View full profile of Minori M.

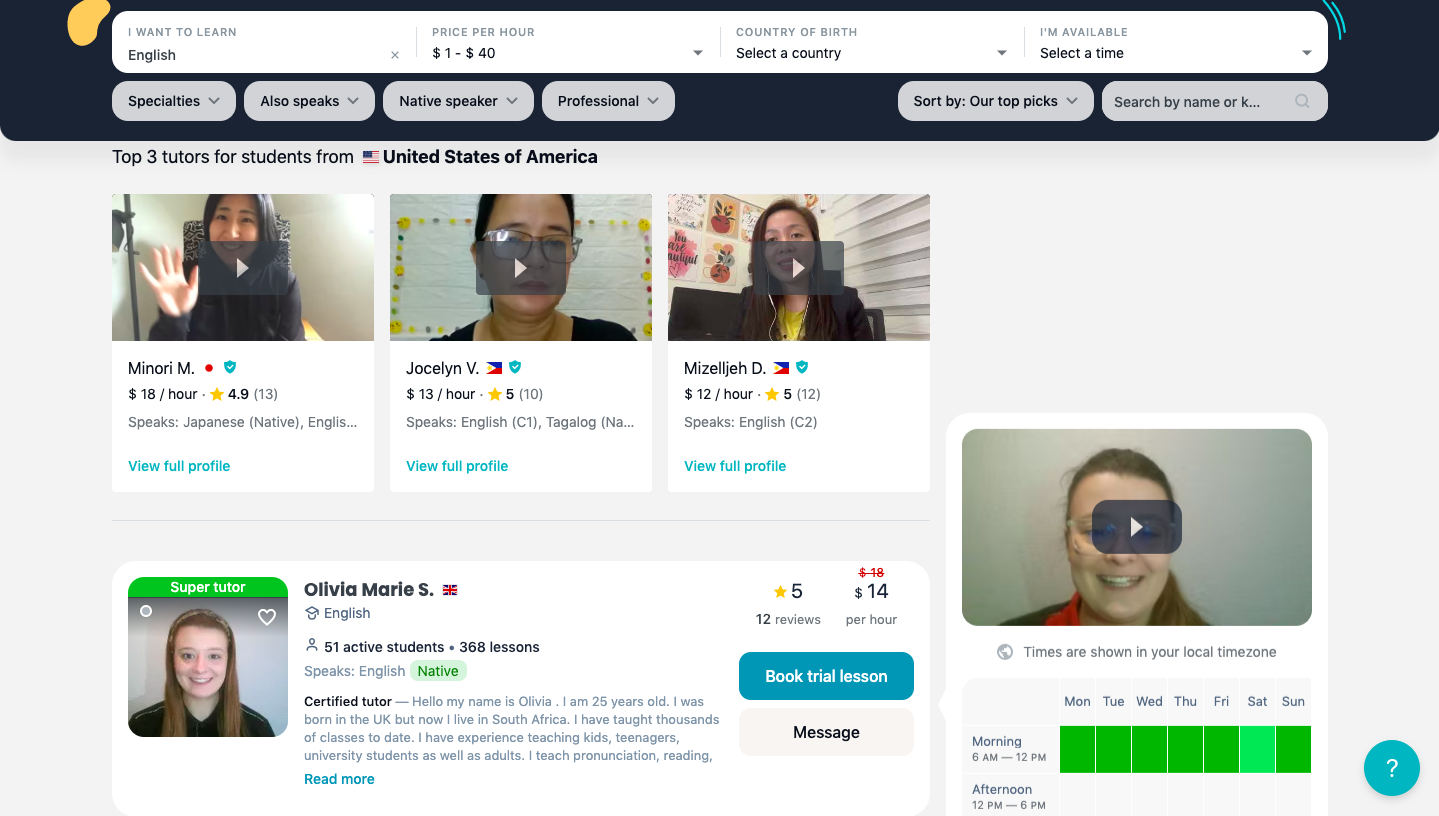179,466
